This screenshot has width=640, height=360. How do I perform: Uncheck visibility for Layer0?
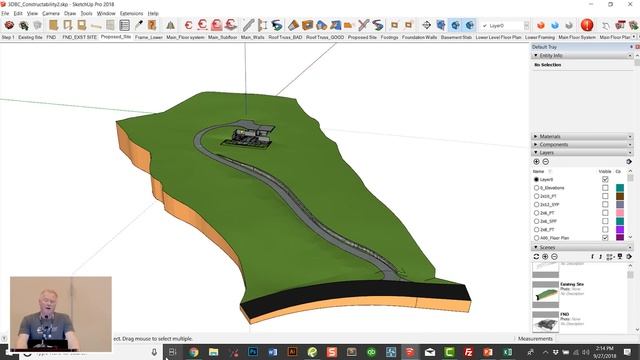605,179
